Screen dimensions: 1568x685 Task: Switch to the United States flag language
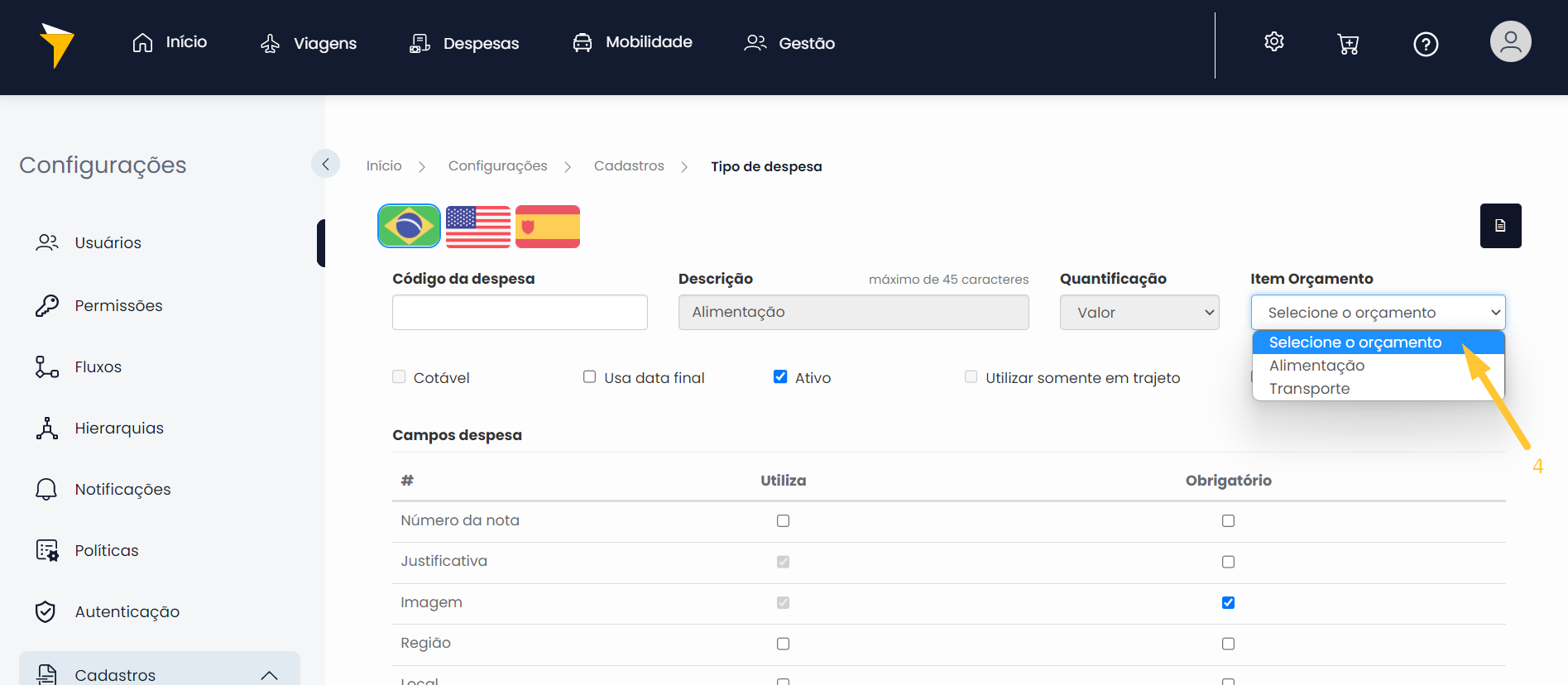477,226
